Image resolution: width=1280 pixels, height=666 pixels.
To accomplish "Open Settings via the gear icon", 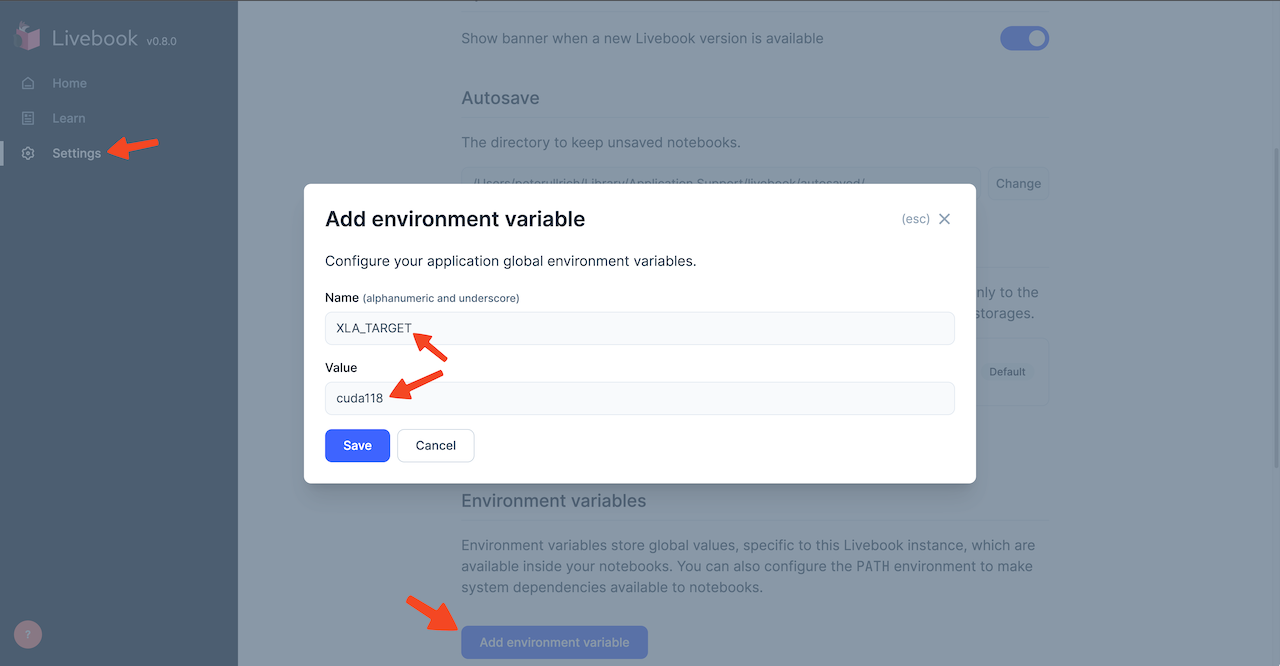I will (x=28, y=153).
